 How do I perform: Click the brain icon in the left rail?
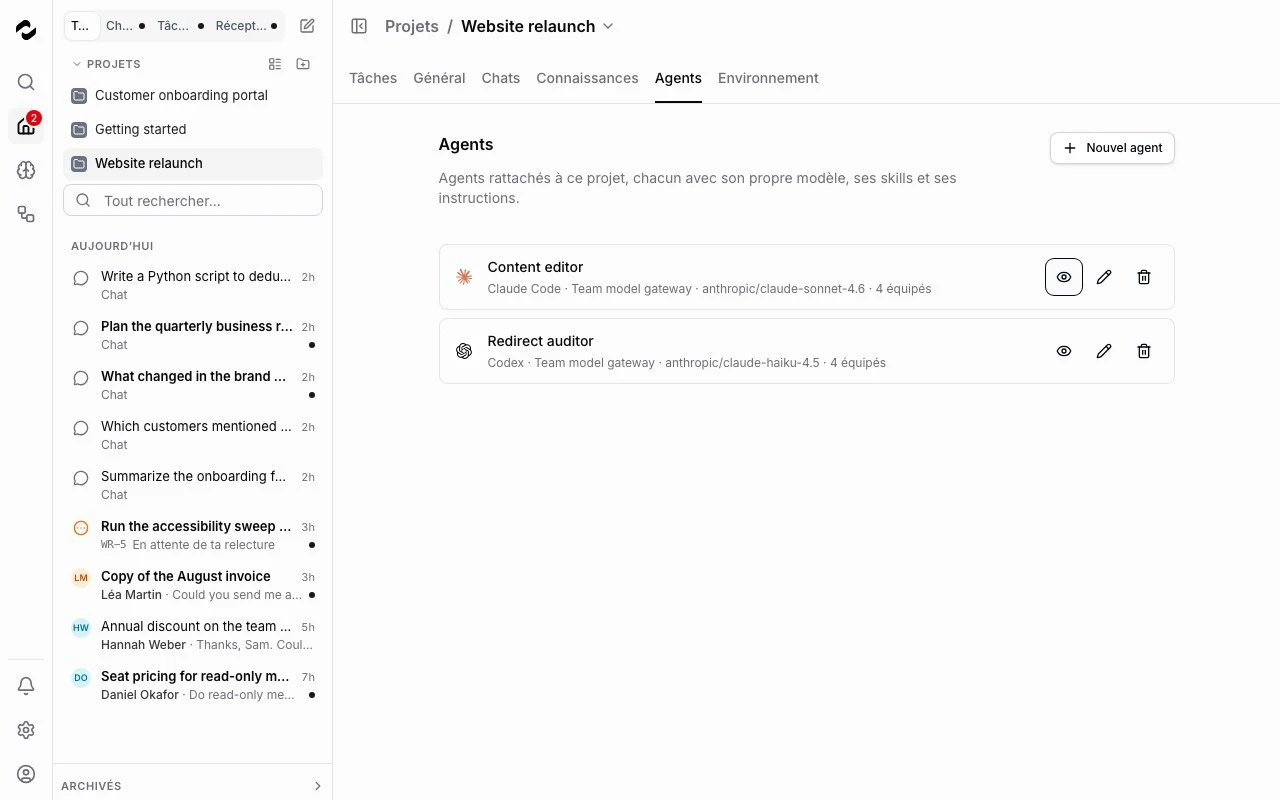pyautogui.click(x=26, y=170)
